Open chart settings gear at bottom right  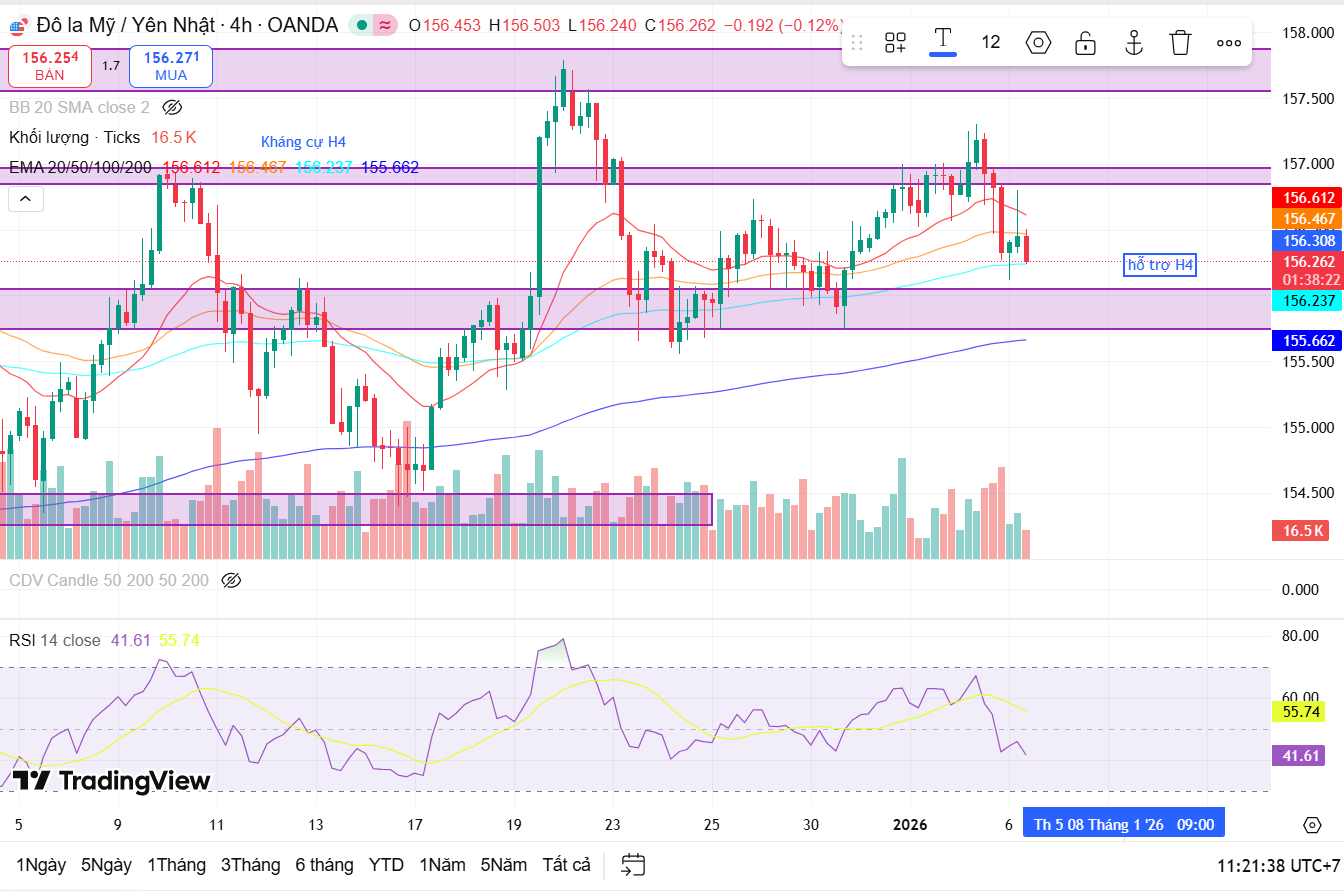click(x=1312, y=825)
